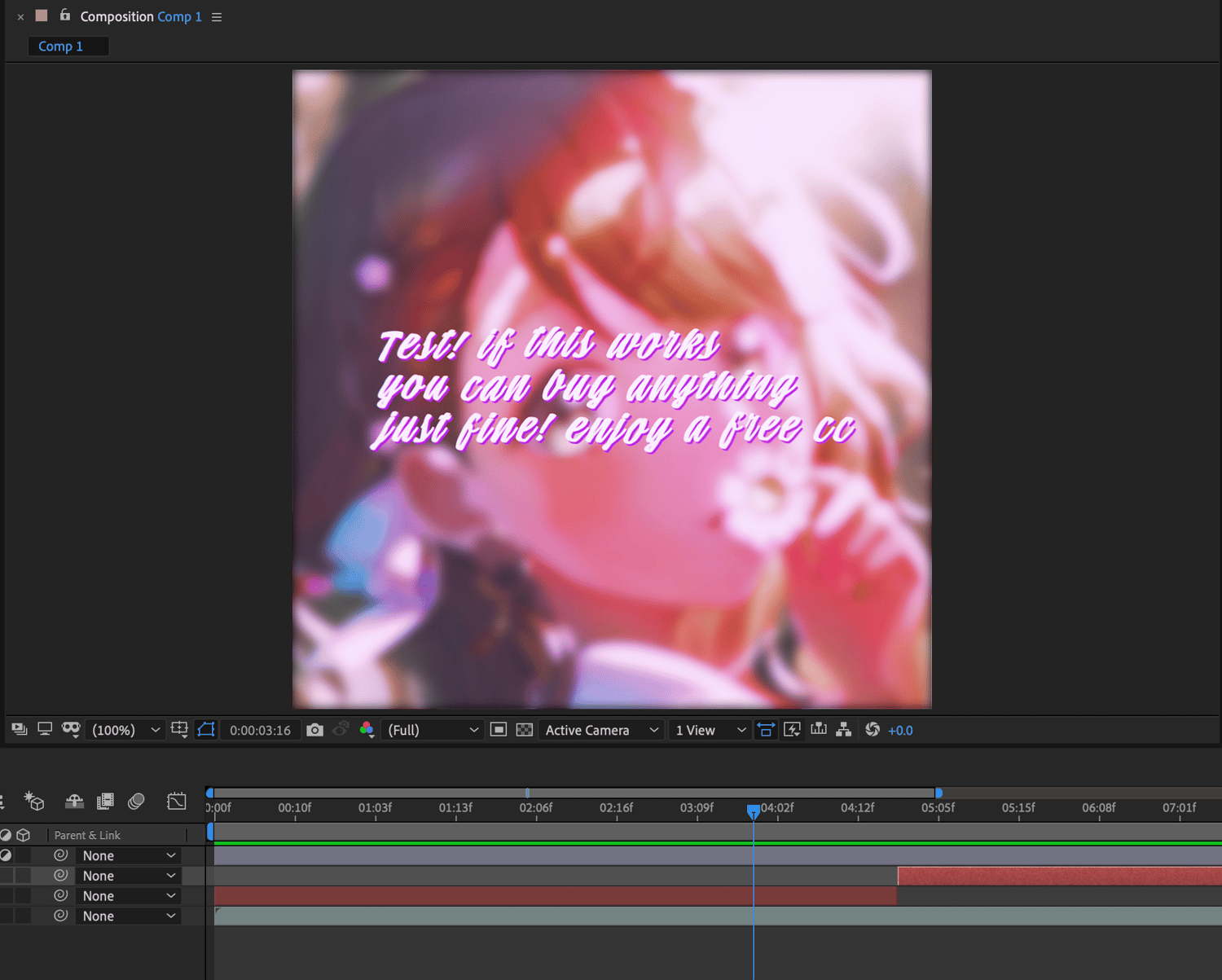Click the Timeline button in viewer toolbar
The height and width of the screenshot is (980, 1222).
click(x=819, y=729)
